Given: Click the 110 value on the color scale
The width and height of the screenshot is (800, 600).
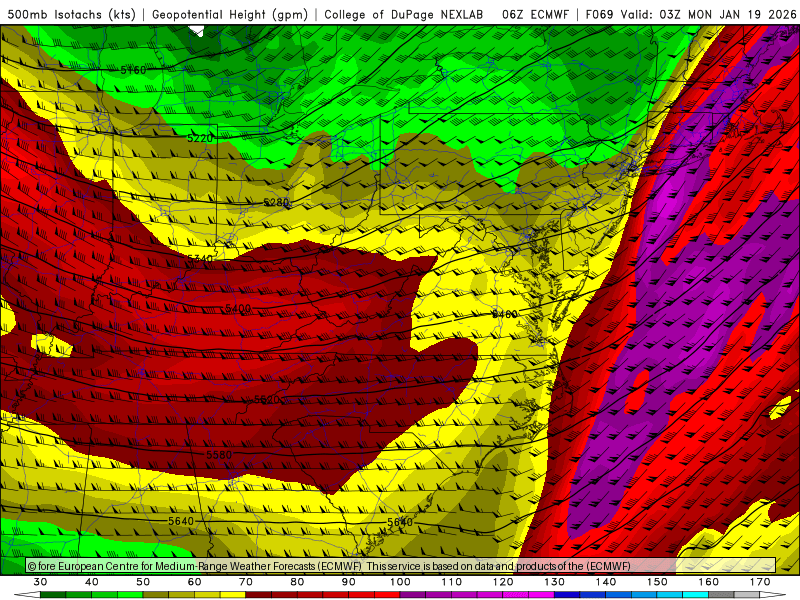Looking at the screenshot, I should click(x=452, y=582).
